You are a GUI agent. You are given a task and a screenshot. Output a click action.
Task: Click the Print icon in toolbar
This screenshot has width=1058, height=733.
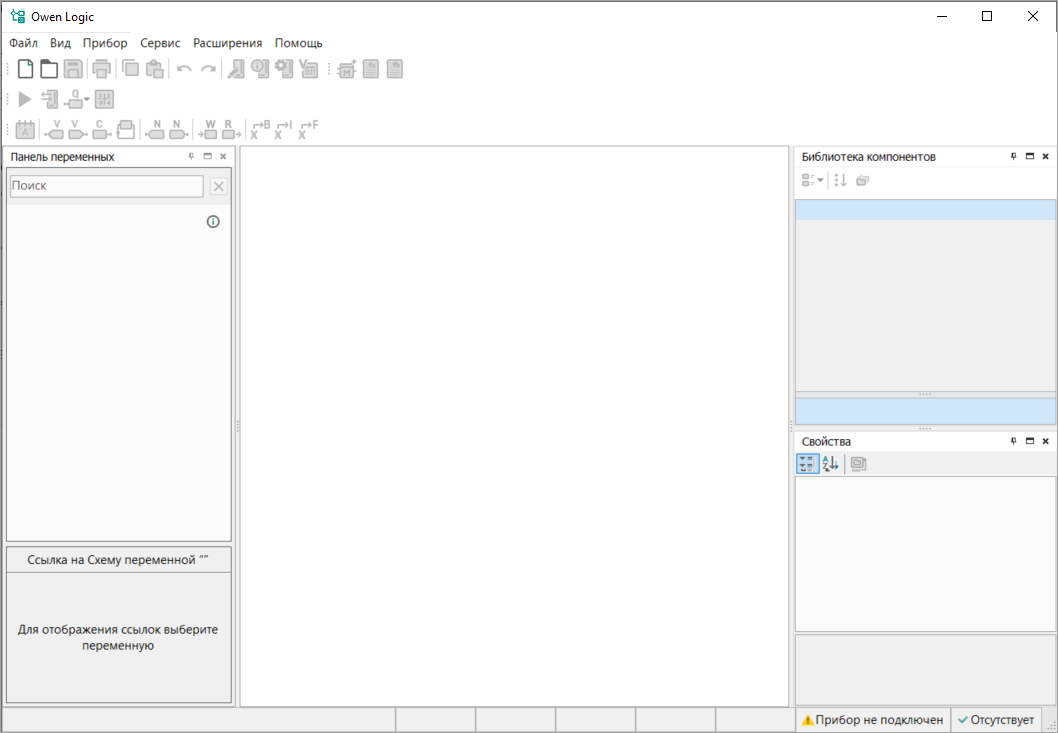click(101, 69)
